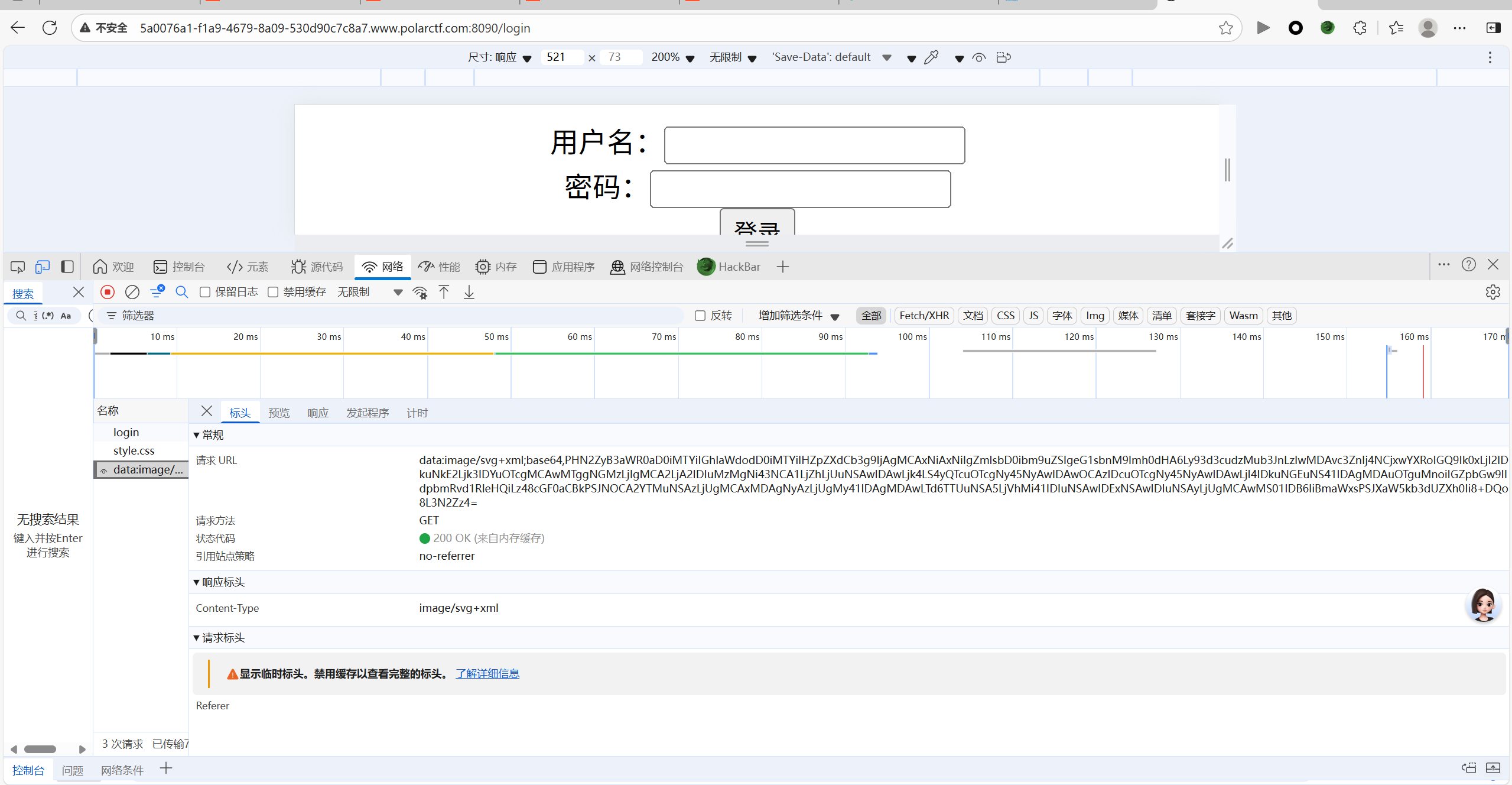Click the record network log icon
The width and height of the screenshot is (1512, 785).
point(108,292)
